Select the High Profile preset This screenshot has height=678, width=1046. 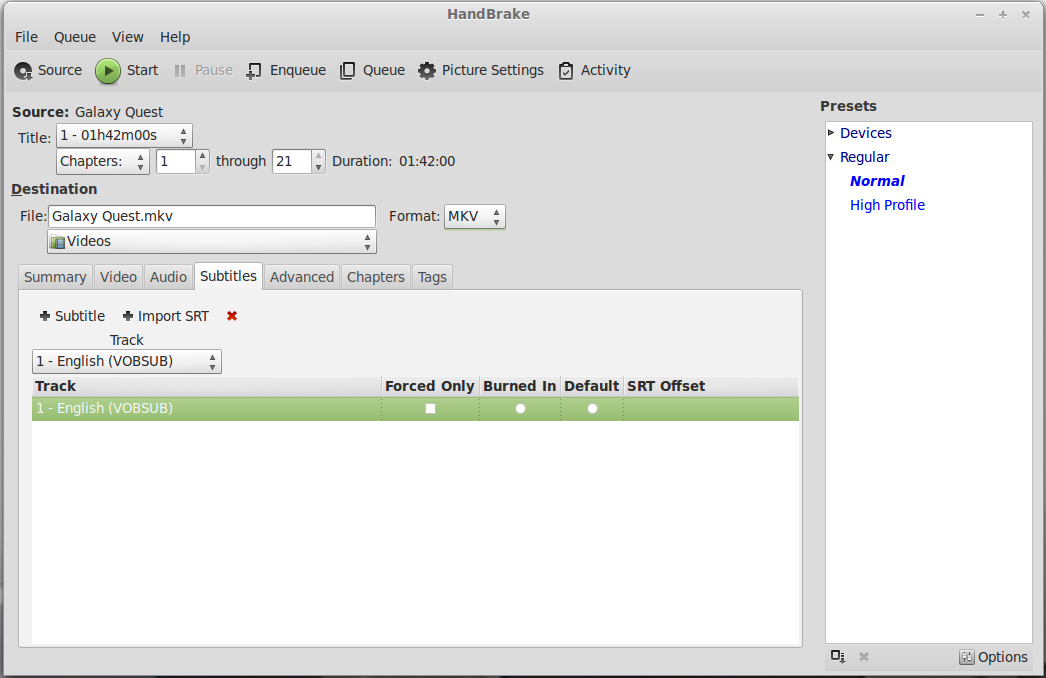[887, 205]
